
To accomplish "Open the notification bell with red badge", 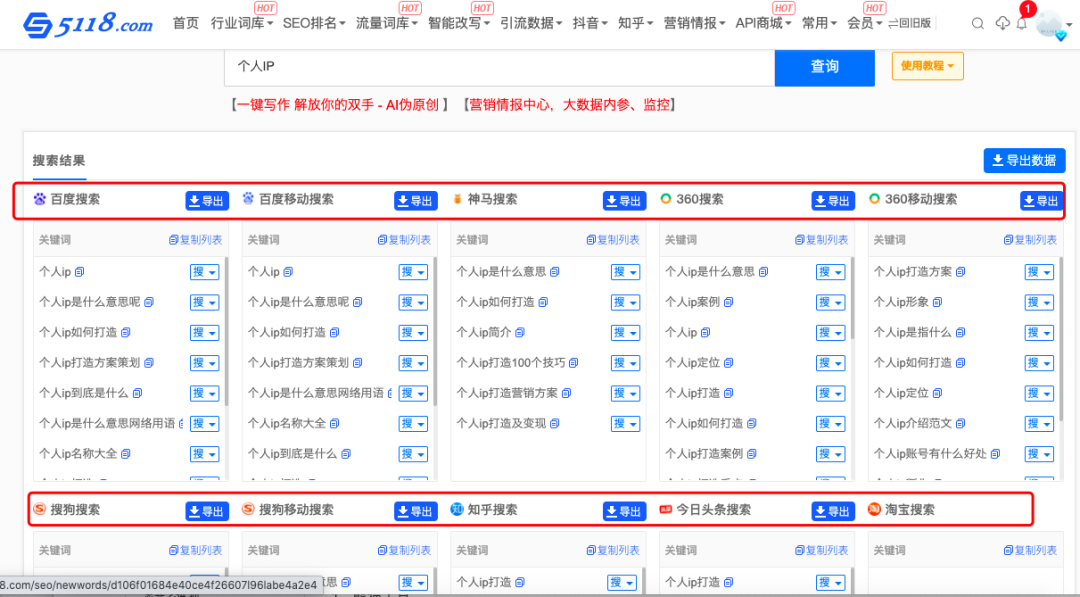I will click(1022, 22).
